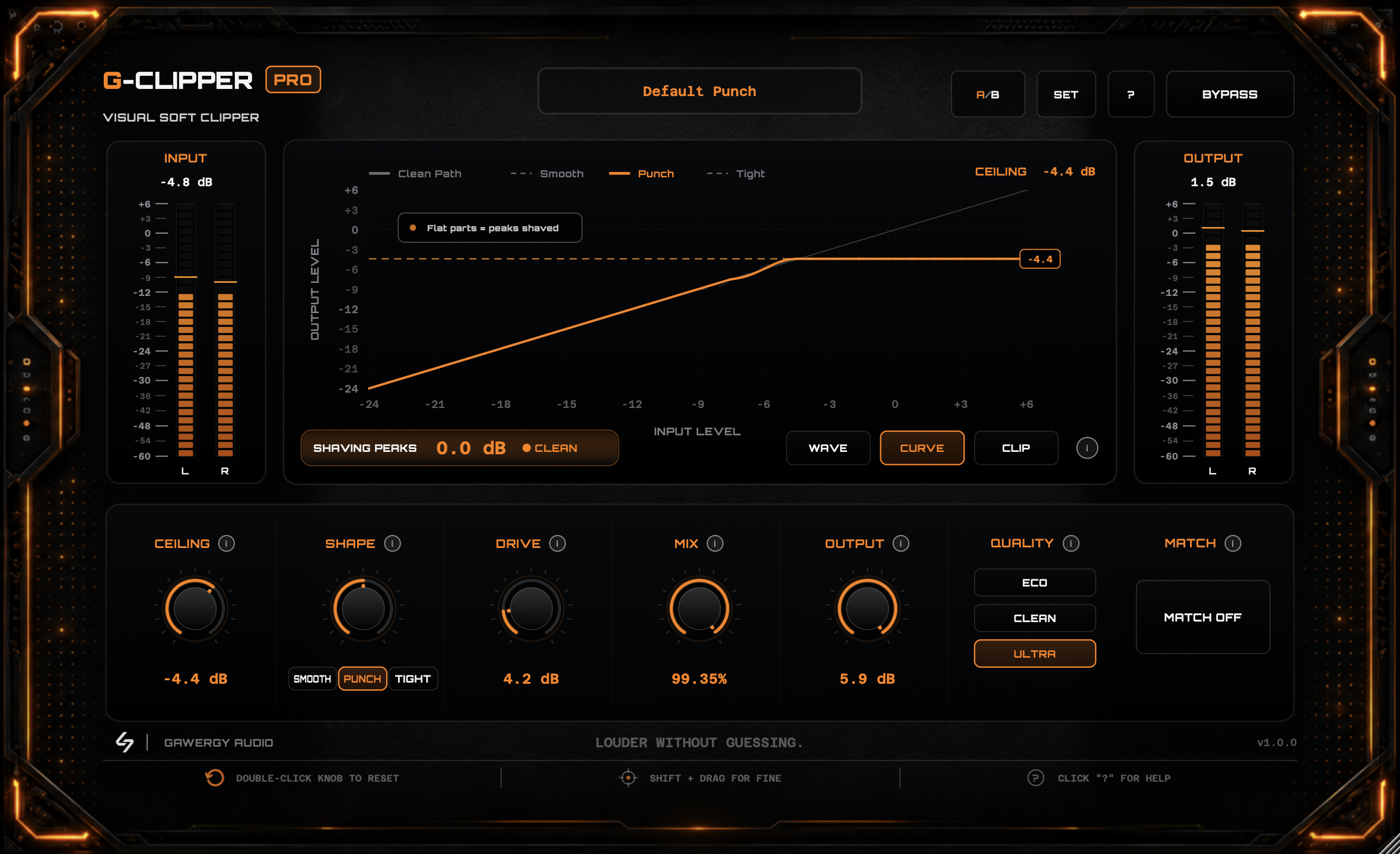
Task: Click the Shape knob
Action: pyautogui.click(x=362, y=608)
